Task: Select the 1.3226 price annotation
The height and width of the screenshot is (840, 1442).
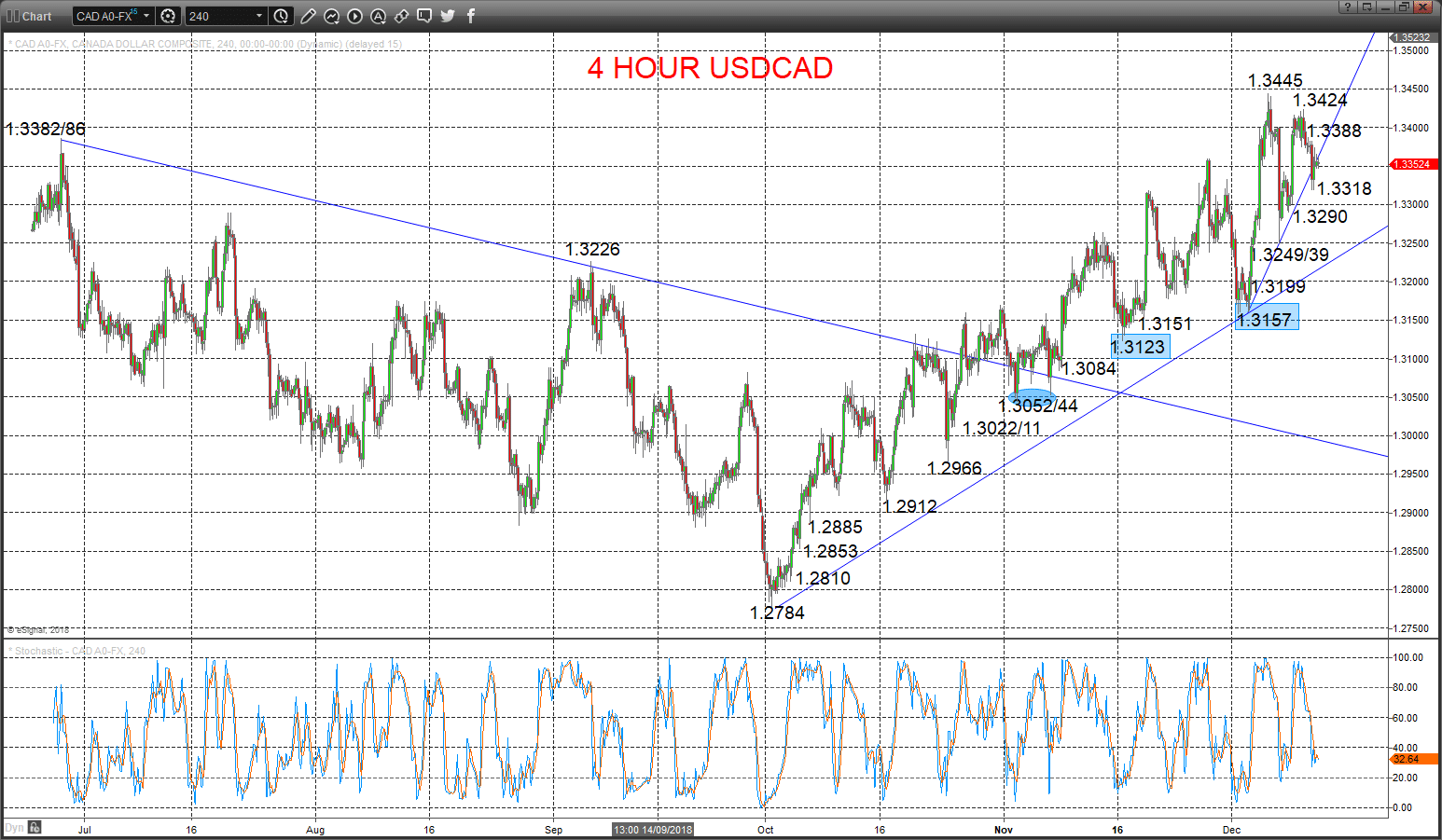Action: click(x=592, y=249)
